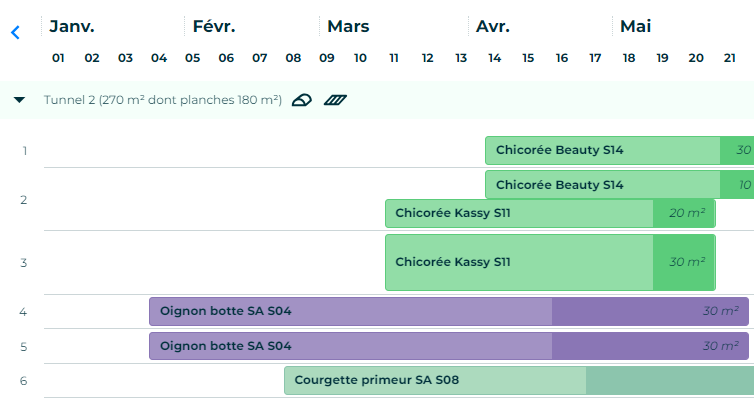Viewport: 754px width, 404px height.
Task: Select week 11 in the timeline header
Action: click(394, 58)
